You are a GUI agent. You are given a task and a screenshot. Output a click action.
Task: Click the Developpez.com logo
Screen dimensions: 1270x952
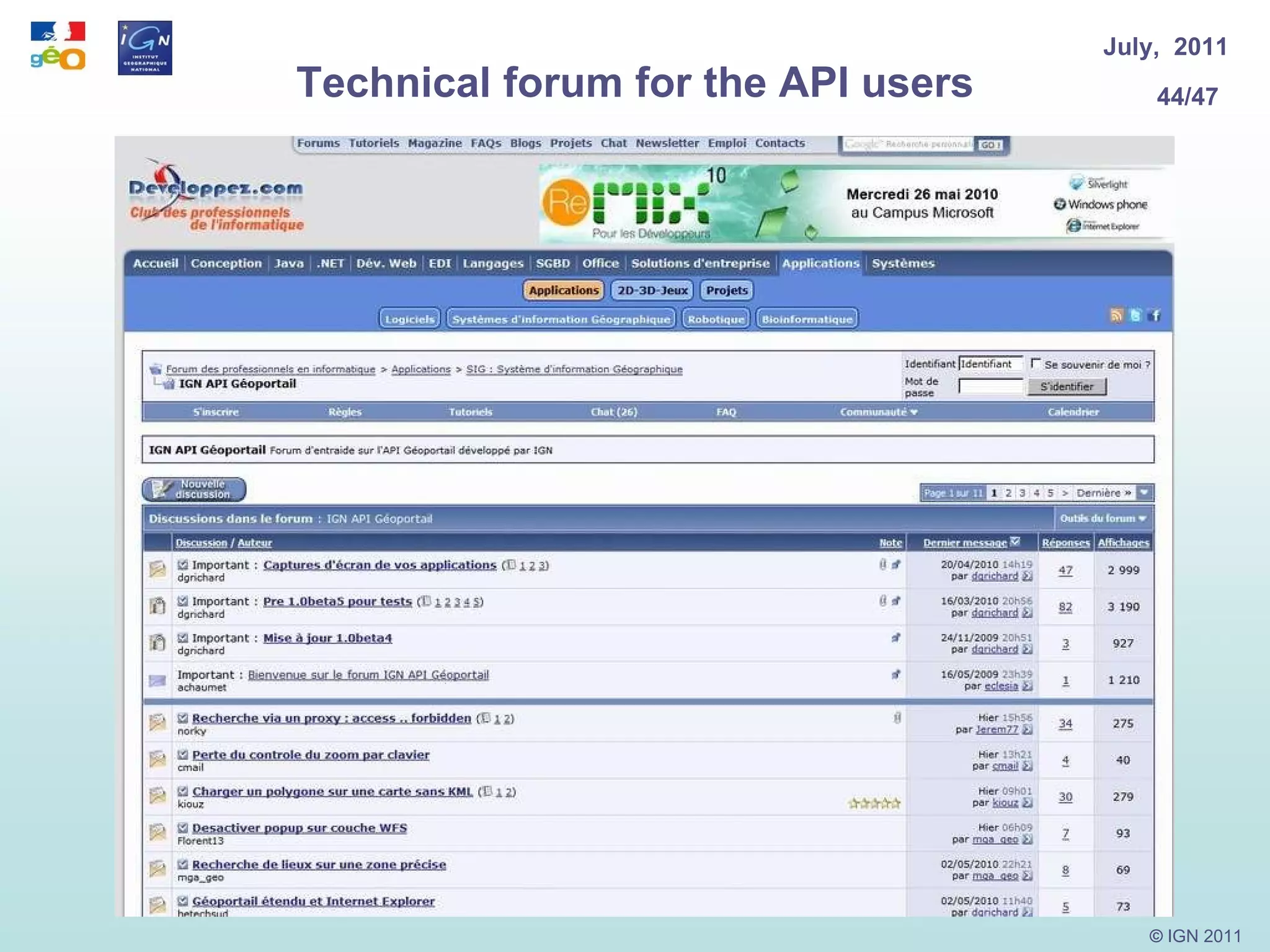tap(216, 196)
